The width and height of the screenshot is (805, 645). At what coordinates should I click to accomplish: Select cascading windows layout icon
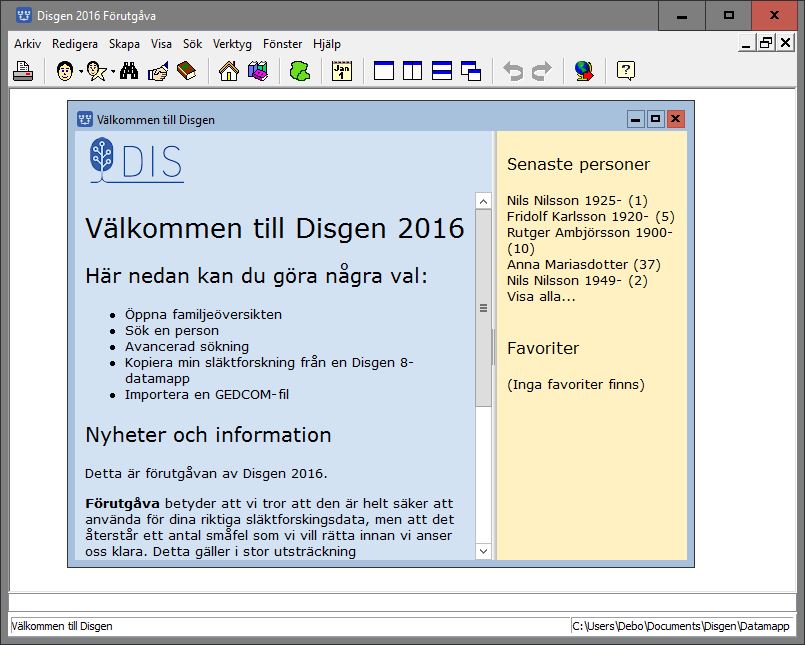pos(471,71)
